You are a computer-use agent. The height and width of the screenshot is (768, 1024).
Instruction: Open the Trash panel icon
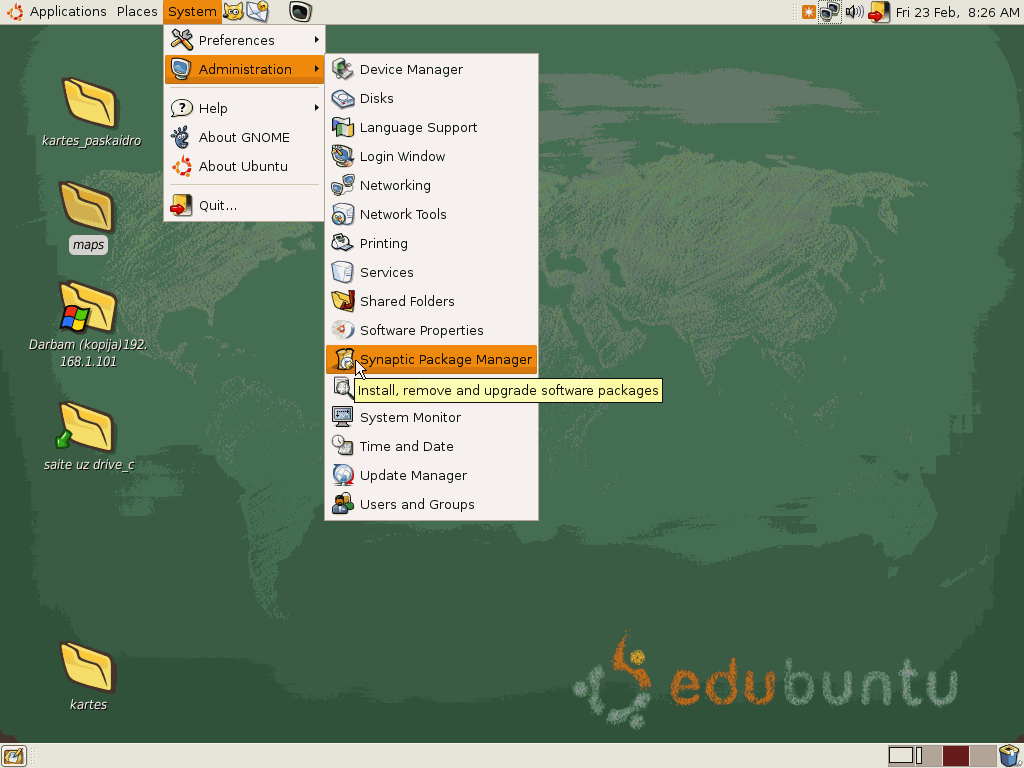(x=1010, y=756)
